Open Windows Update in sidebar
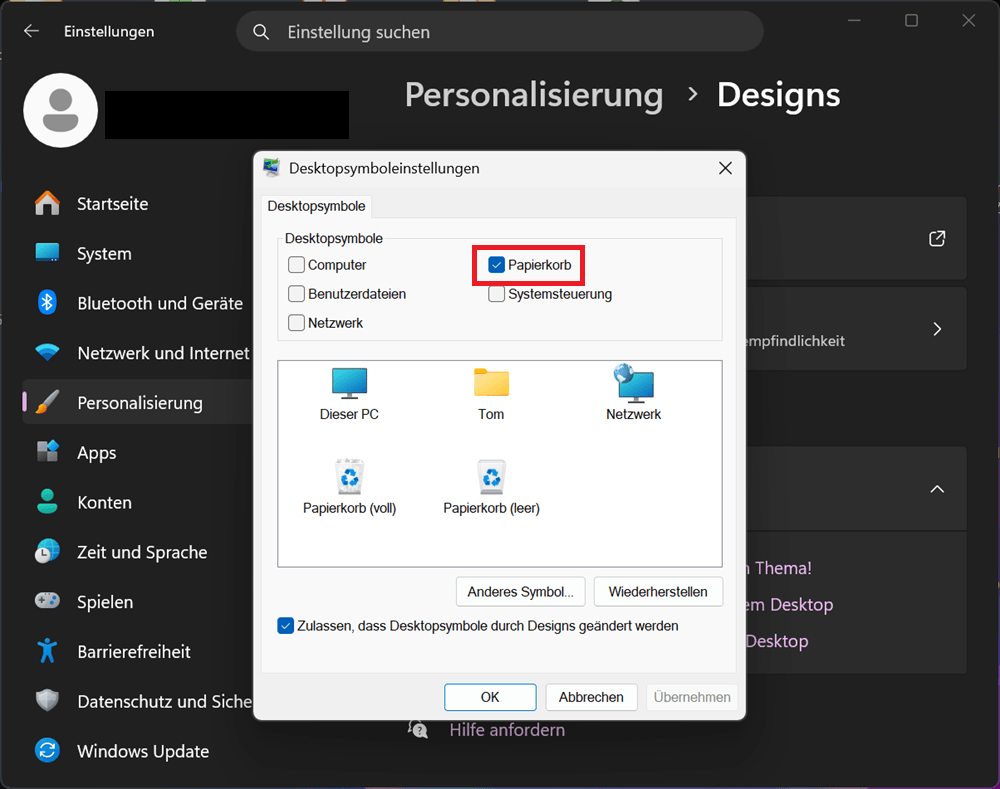 [137, 751]
